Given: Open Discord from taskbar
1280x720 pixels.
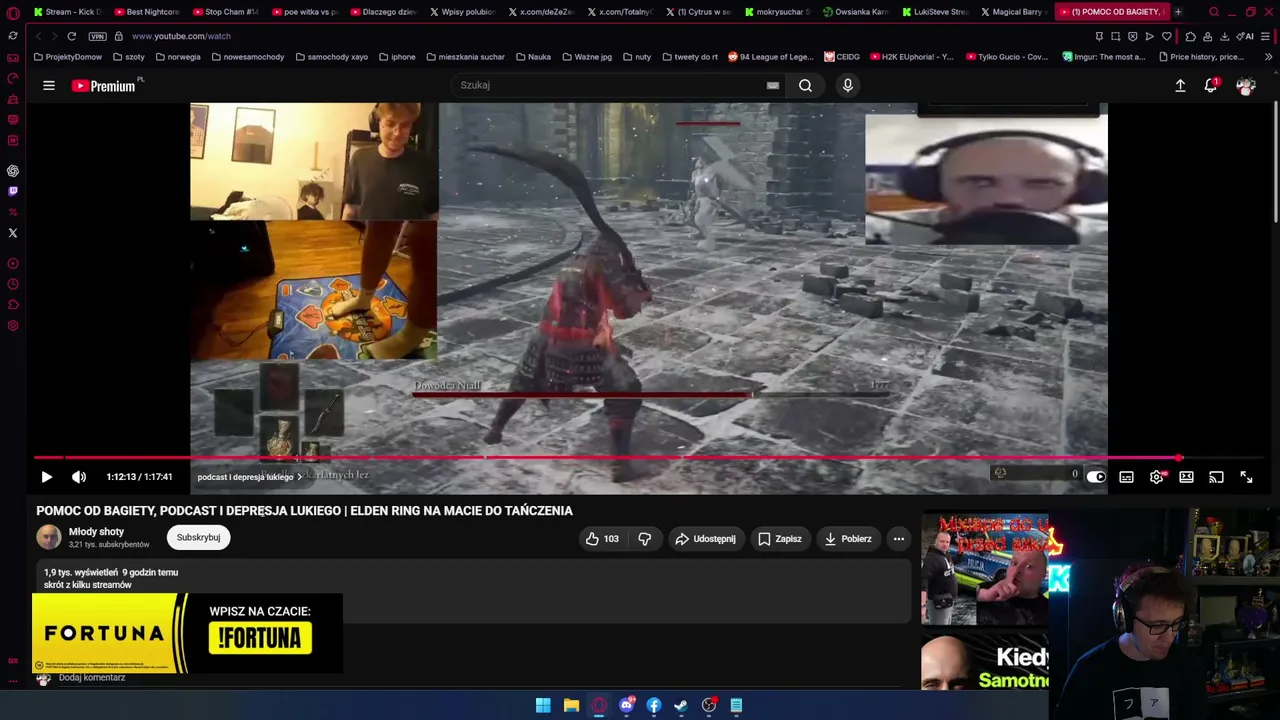Looking at the screenshot, I should point(626,705).
